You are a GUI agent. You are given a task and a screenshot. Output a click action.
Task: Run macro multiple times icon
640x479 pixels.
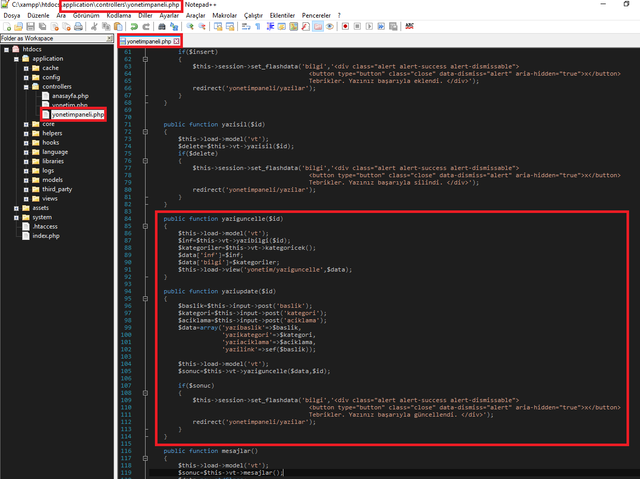click(x=381, y=27)
